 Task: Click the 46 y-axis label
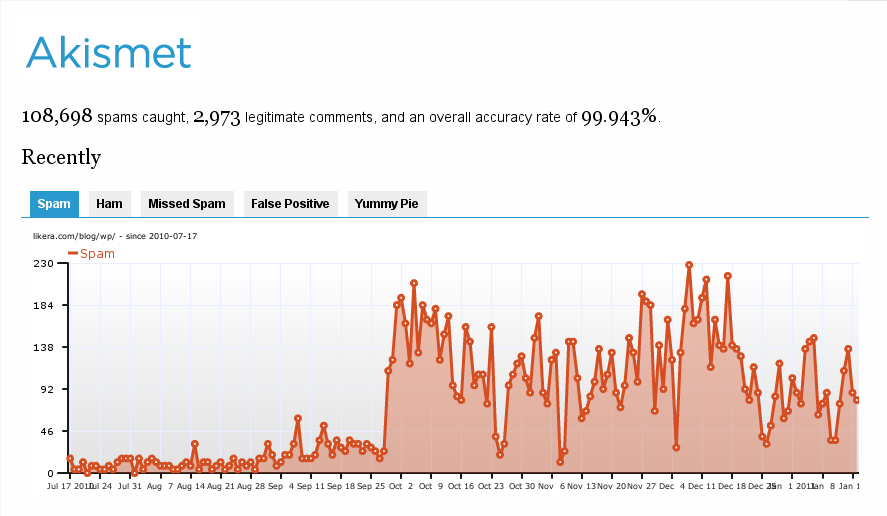46,431
